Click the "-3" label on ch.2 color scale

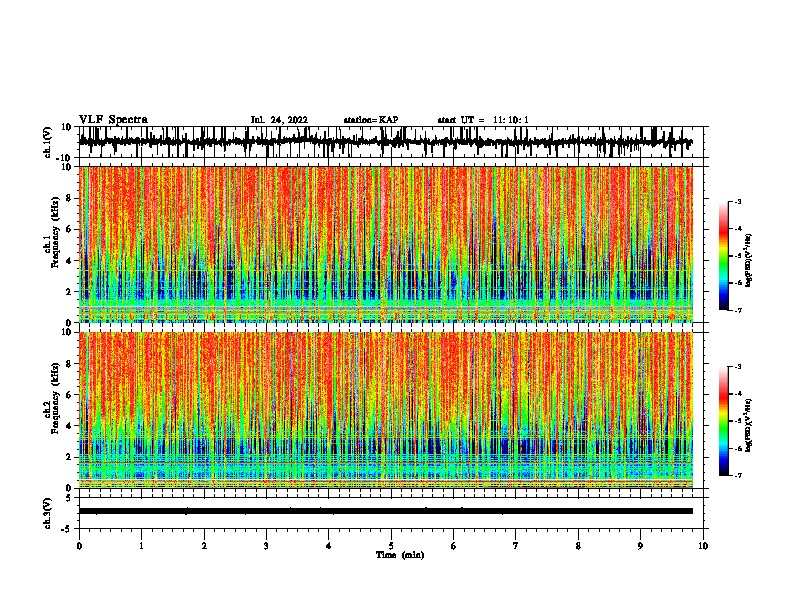click(x=738, y=367)
